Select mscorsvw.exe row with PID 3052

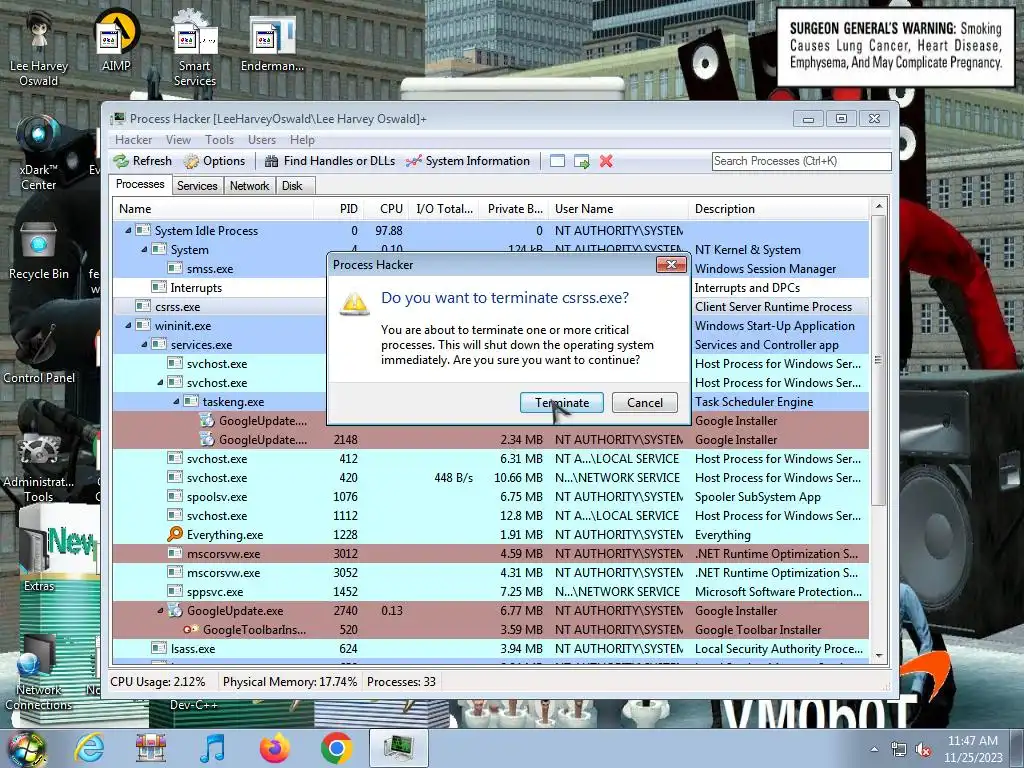coord(491,573)
